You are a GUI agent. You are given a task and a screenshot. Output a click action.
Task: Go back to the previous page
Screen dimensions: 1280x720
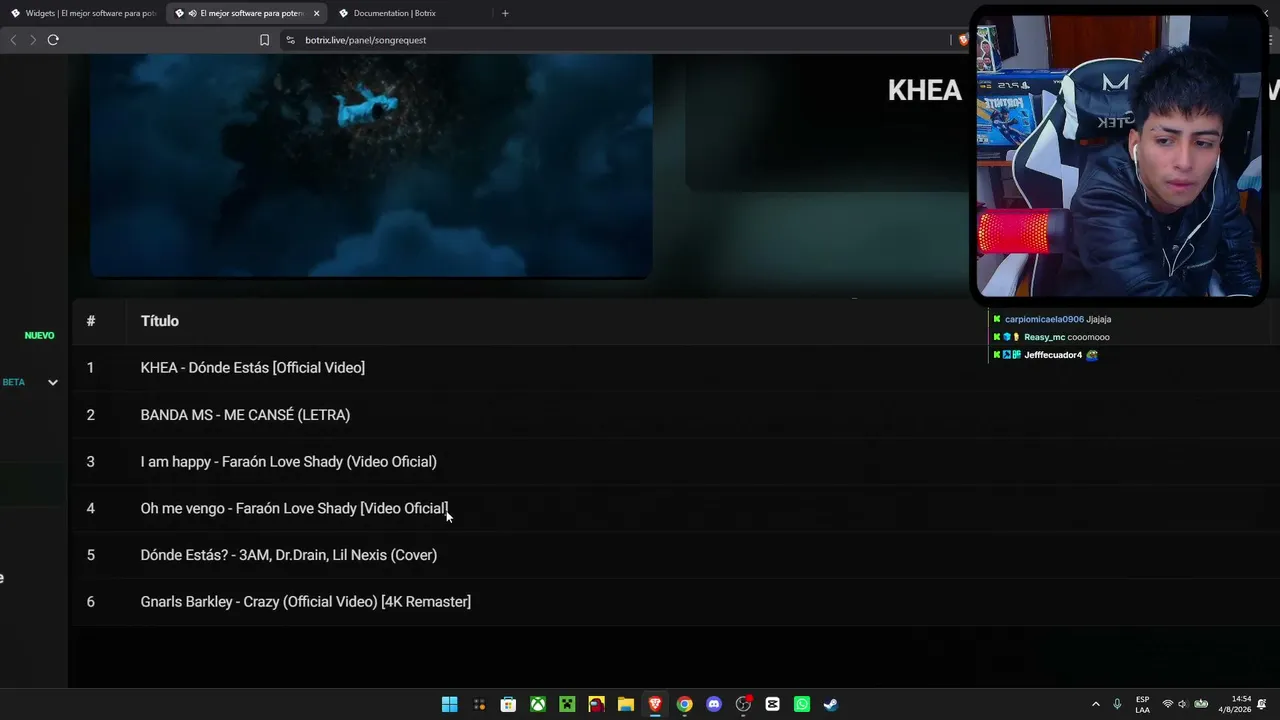pyautogui.click(x=13, y=40)
